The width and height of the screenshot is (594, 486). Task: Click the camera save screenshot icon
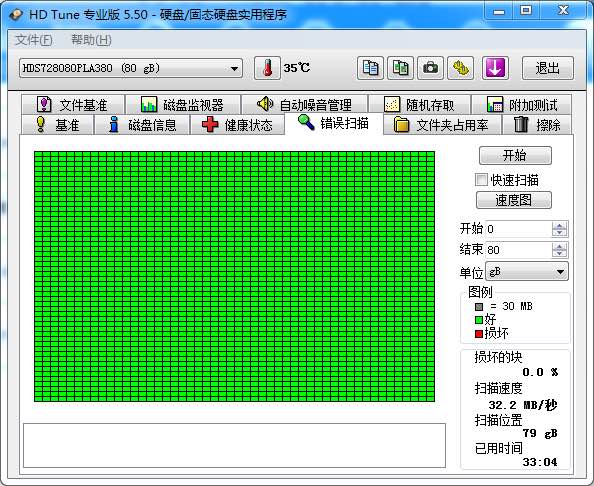(430, 68)
